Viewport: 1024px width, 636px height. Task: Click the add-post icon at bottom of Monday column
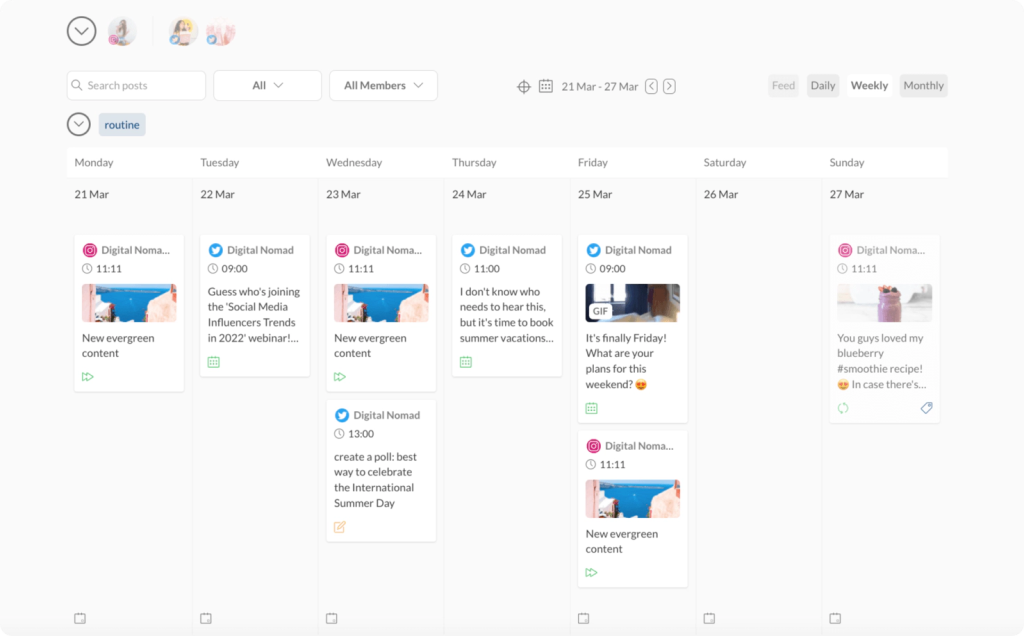pyautogui.click(x=80, y=618)
